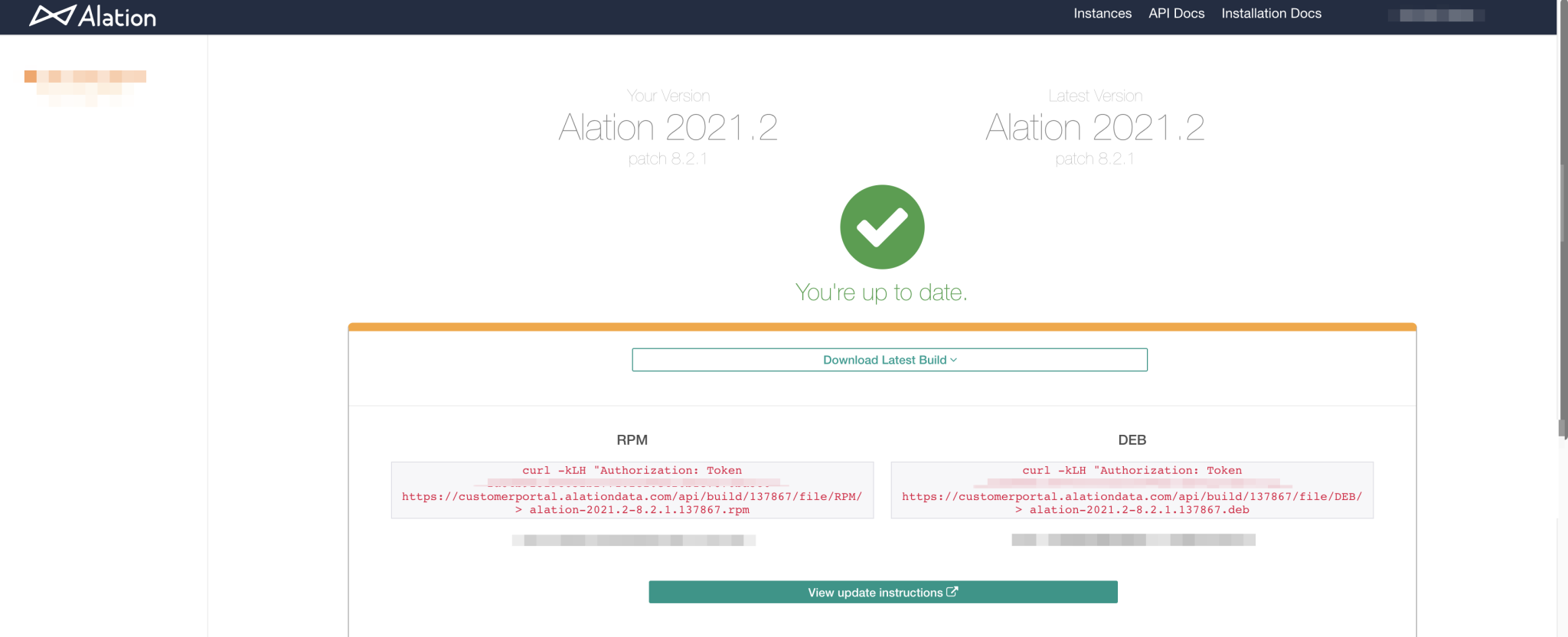Click the DEB column heading
The width and height of the screenshot is (1568, 637).
point(1132,440)
